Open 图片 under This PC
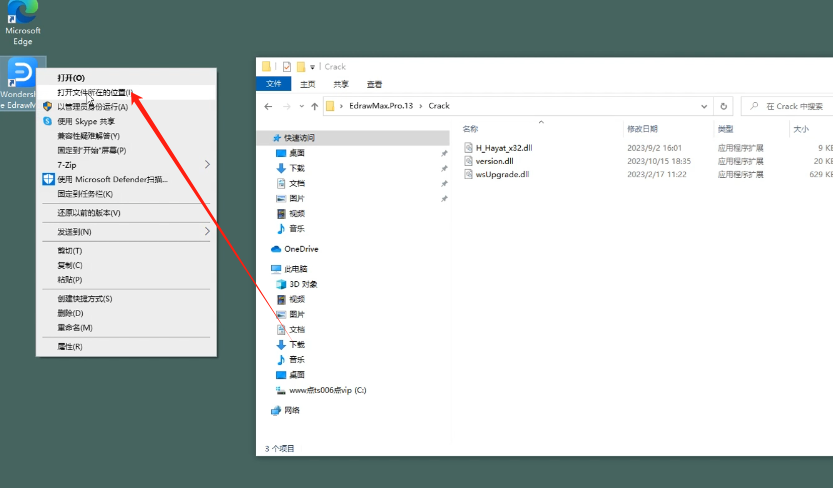This screenshot has width=833, height=488. pyautogui.click(x=296, y=314)
